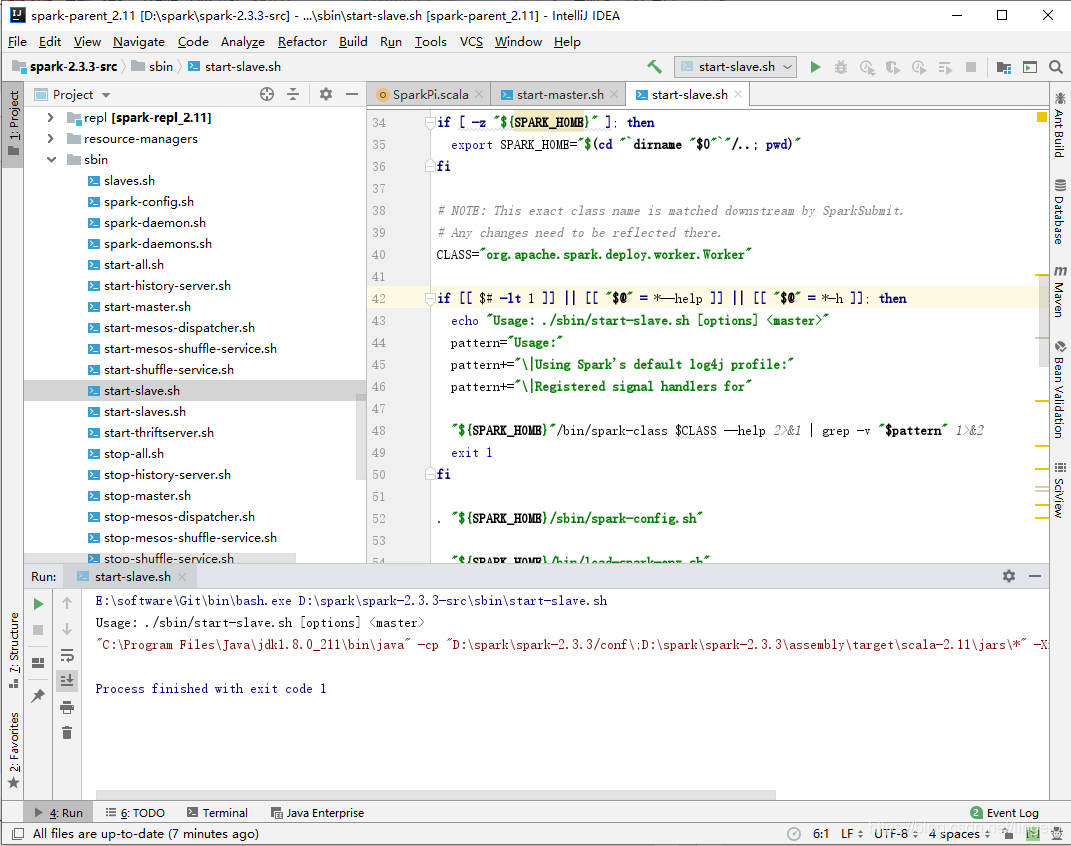Click the Stop square in Run panel
Screen dimensions: 1071x846
click(39, 630)
